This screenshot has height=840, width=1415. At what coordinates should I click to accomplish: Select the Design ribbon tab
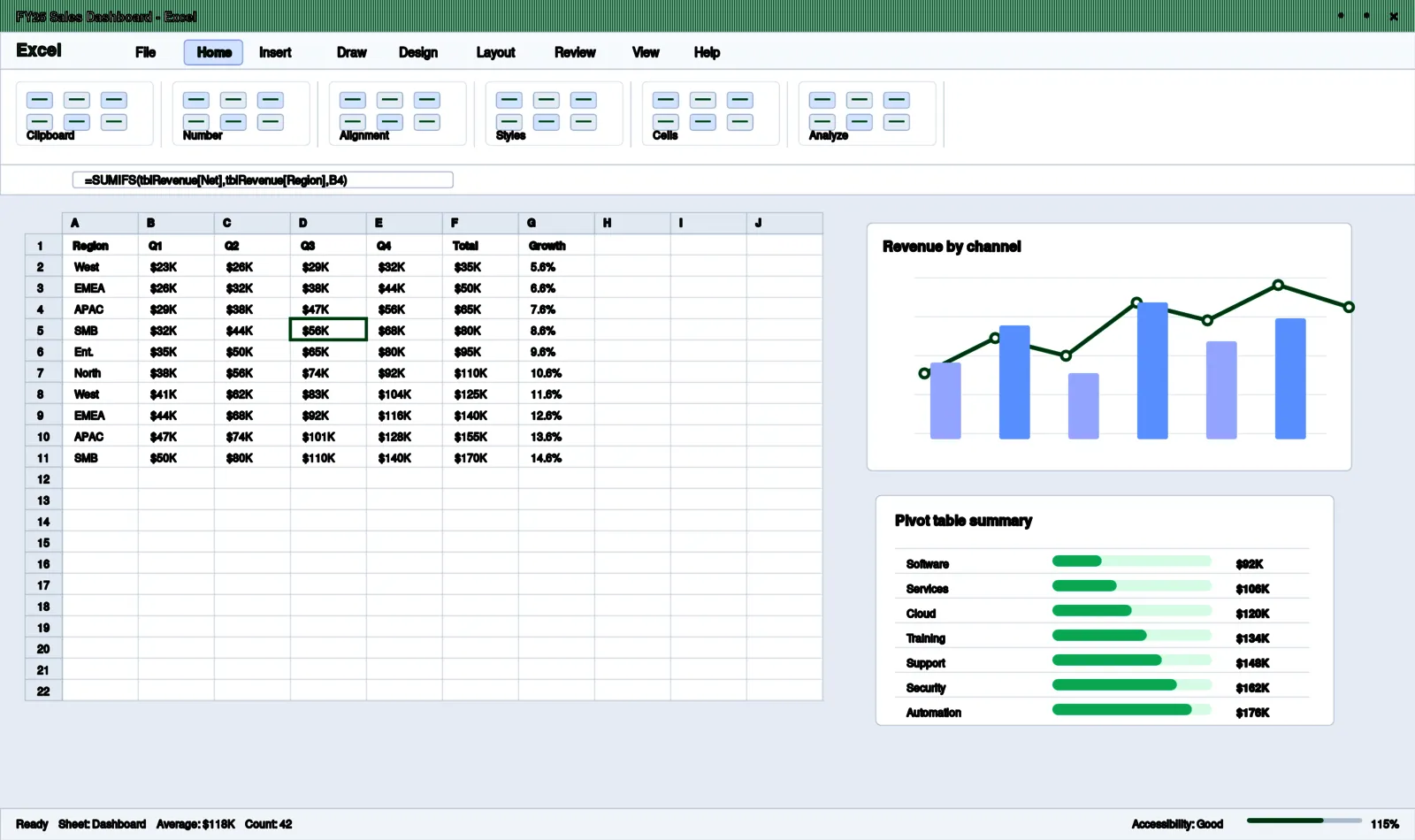[418, 52]
